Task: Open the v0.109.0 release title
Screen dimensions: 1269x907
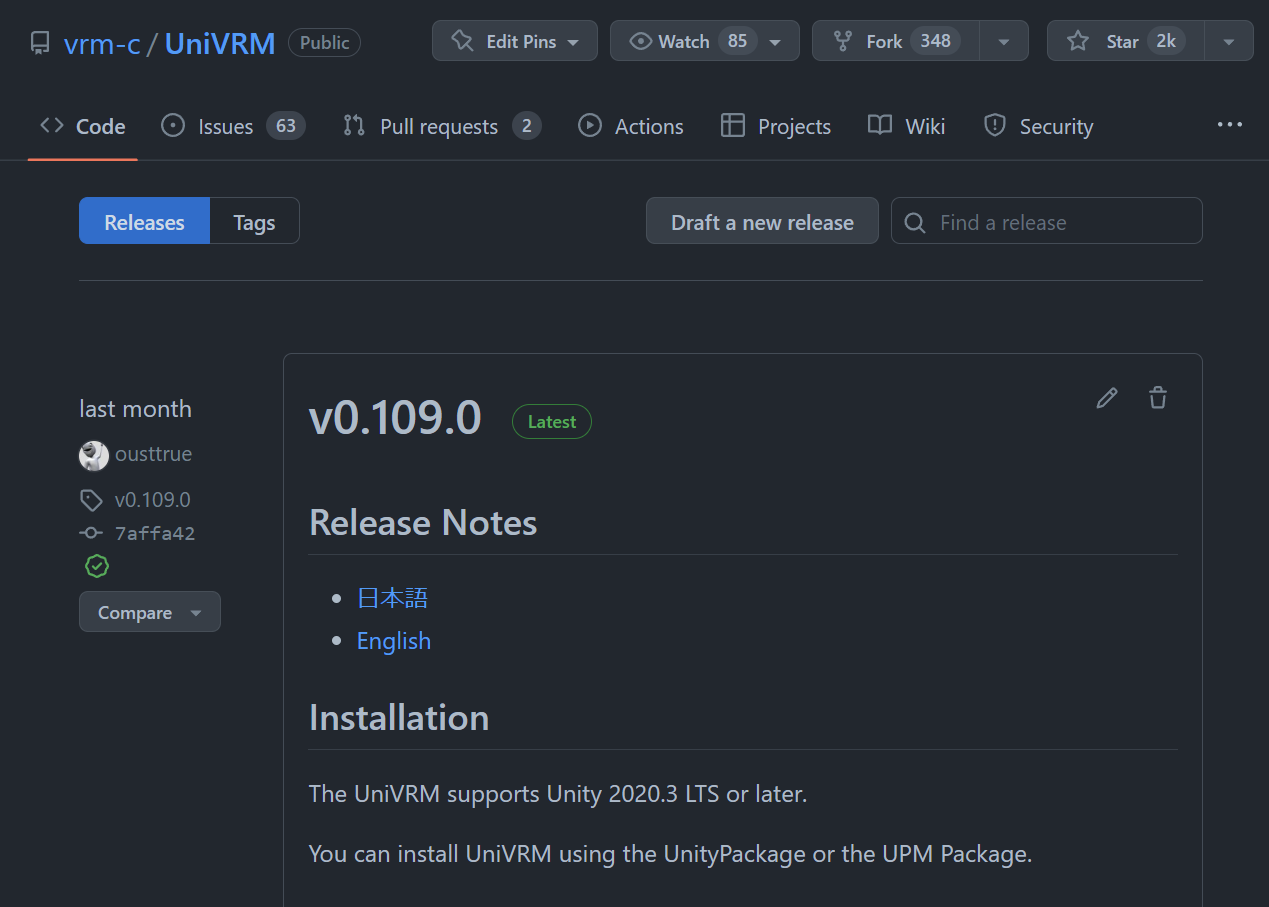Action: click(x=395, y=418)
